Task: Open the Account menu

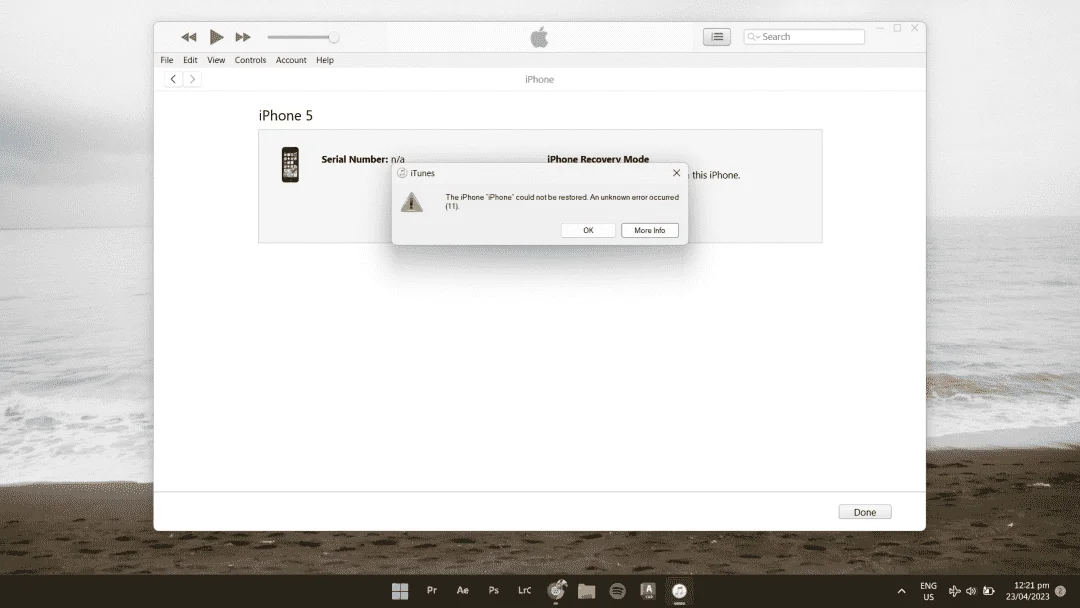Action: 291,60
